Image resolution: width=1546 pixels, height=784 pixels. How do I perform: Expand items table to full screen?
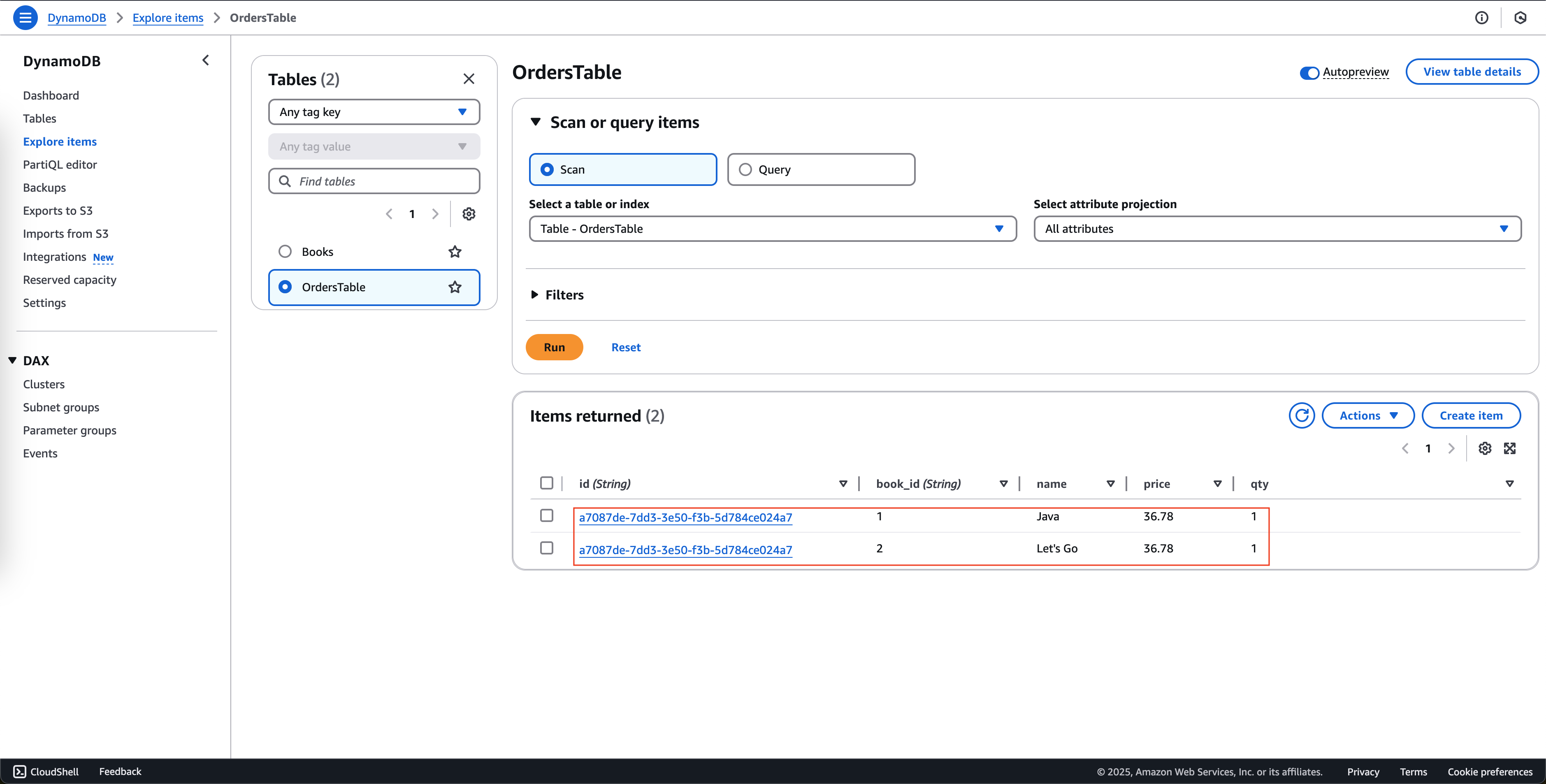[1510, 448]
